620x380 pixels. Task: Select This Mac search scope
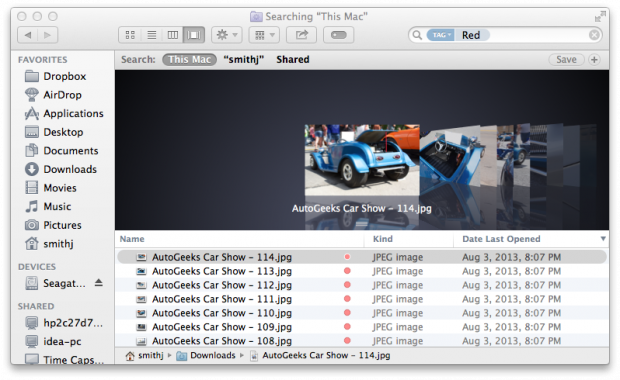click(x=189, y=60)
